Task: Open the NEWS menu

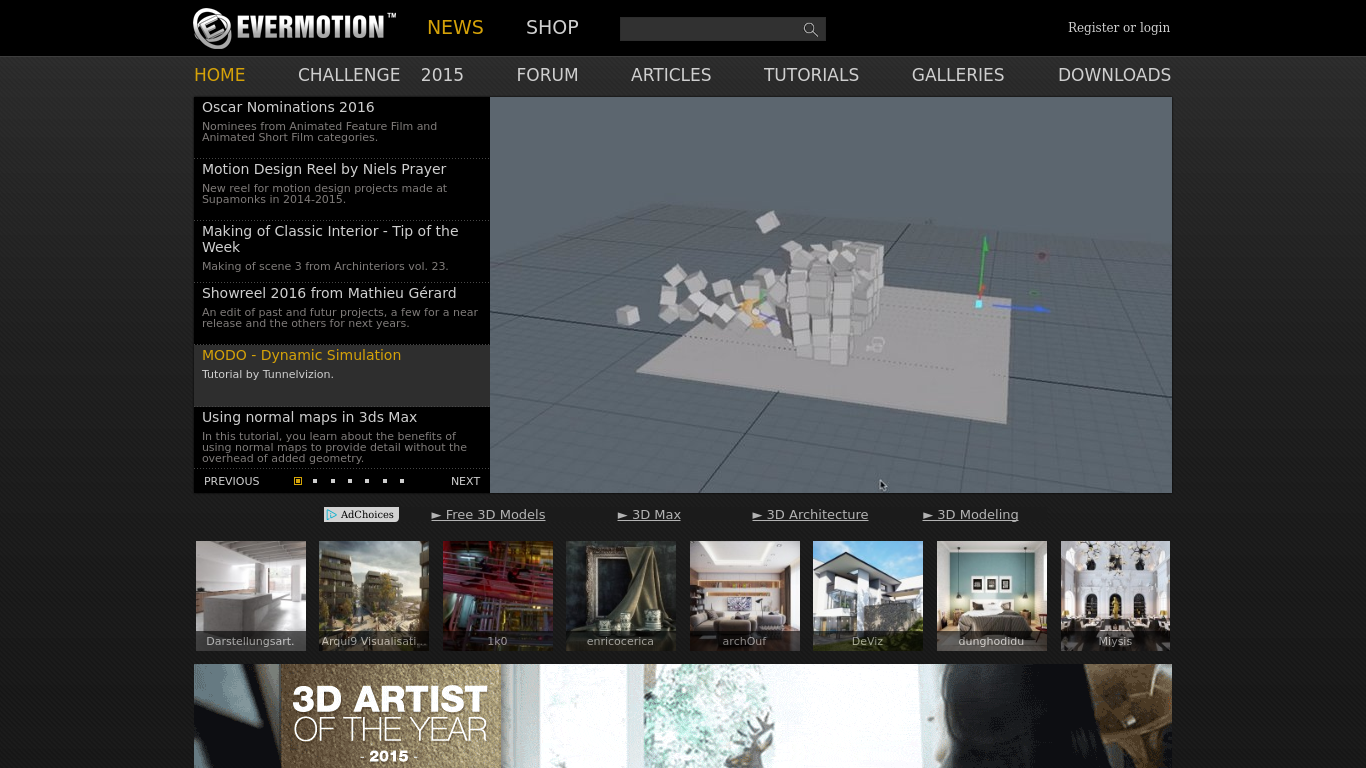Action: (x=455, y=27)
